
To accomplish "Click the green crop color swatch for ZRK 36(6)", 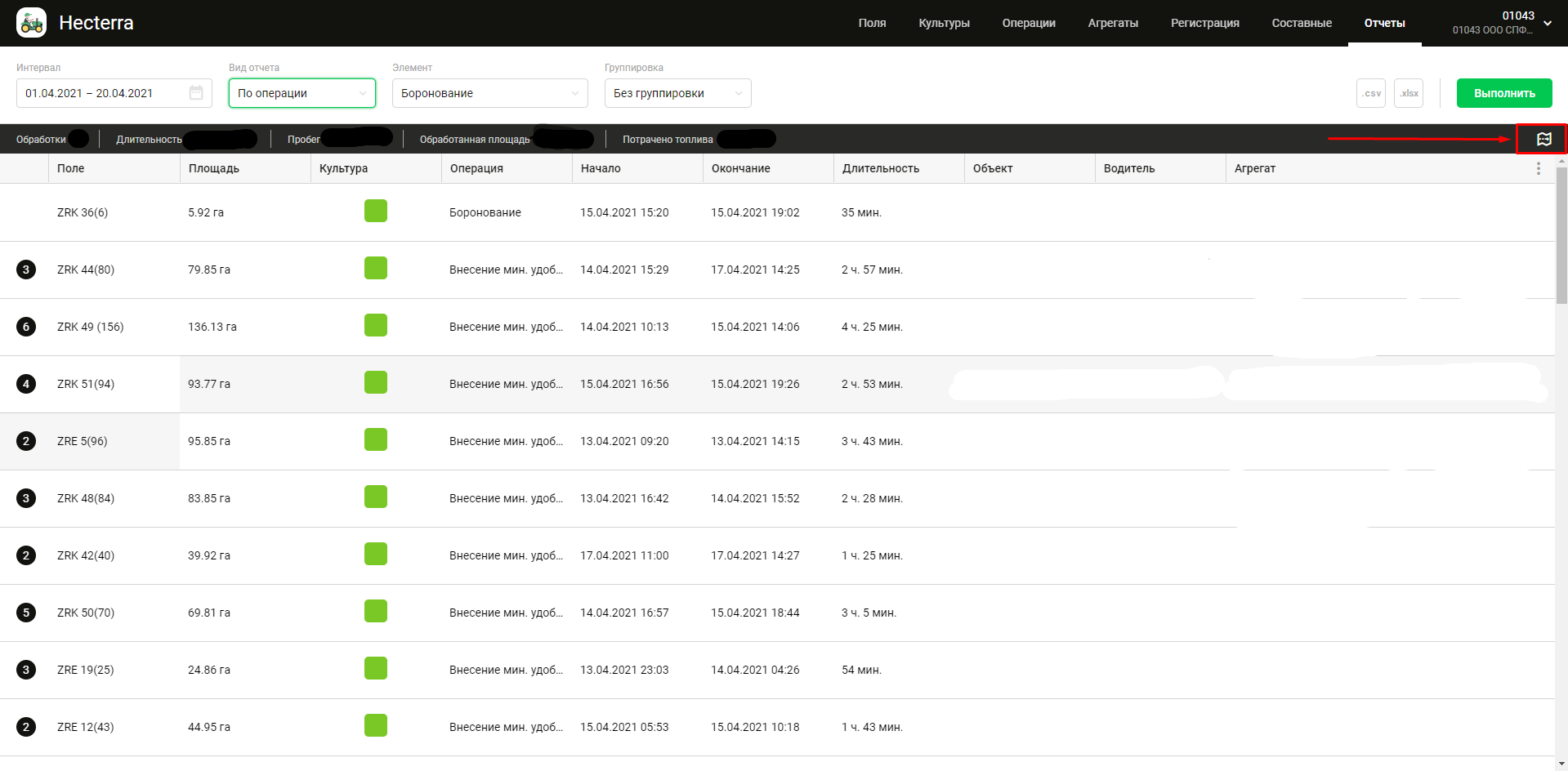I will tap(376, 212).
